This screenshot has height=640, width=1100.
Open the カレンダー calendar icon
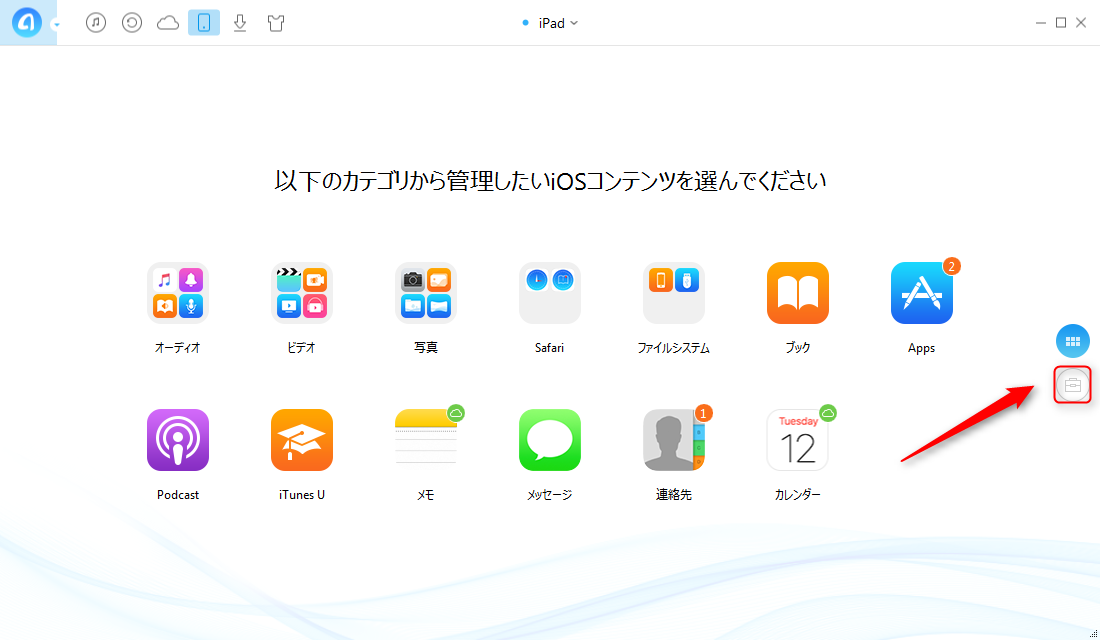(798, 440)
